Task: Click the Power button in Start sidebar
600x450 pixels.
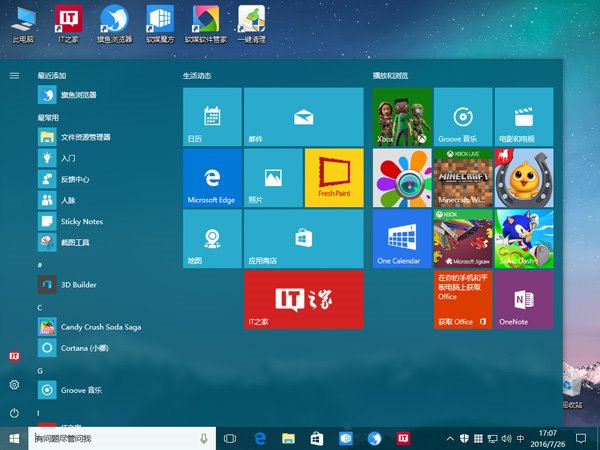Action: click(14, 413)
